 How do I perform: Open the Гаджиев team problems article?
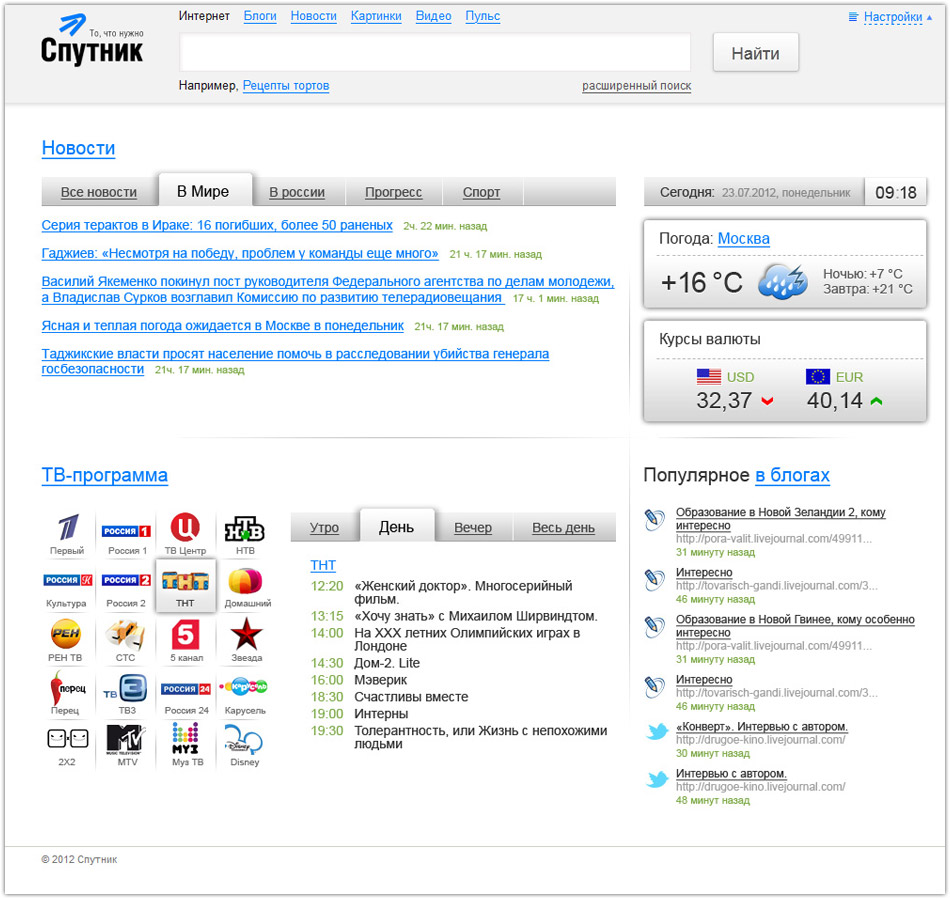tap(240, 253)
